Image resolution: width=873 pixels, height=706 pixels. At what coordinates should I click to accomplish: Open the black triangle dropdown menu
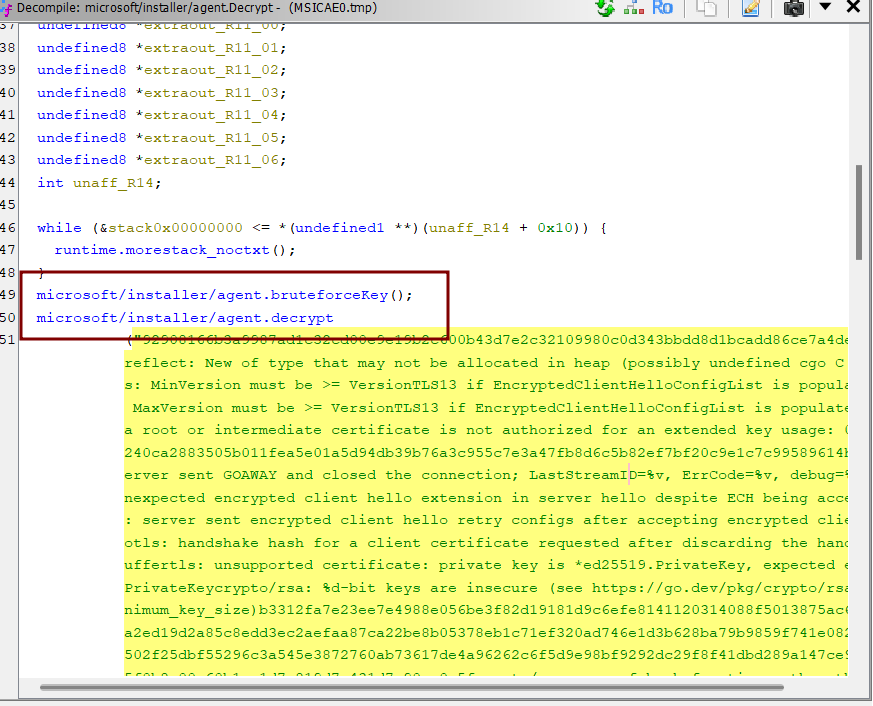pyautogui.click(x=825, y=7)
